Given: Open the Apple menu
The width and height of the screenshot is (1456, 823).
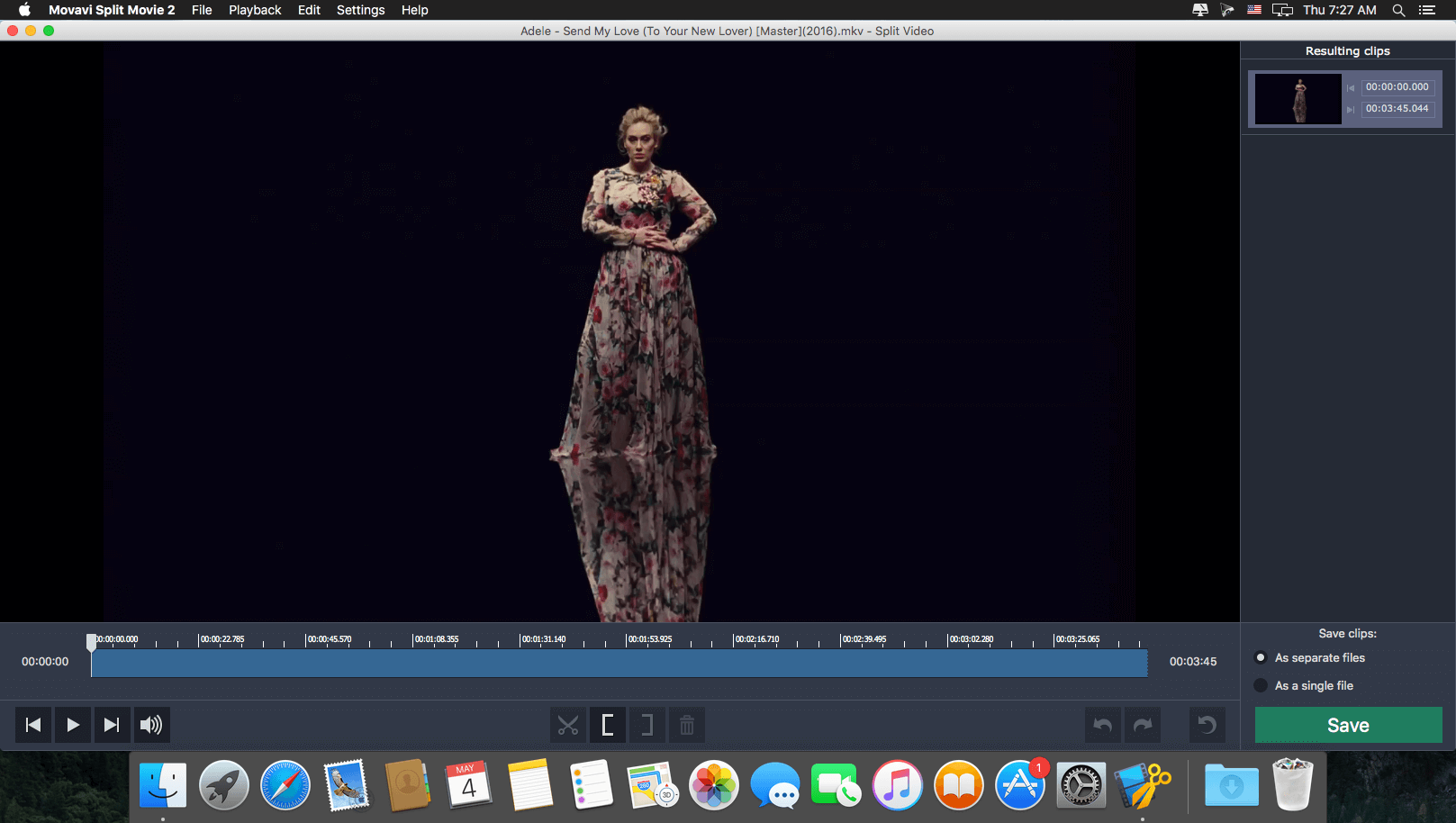Looking at the screenshot, I should [x=24, y=10].
